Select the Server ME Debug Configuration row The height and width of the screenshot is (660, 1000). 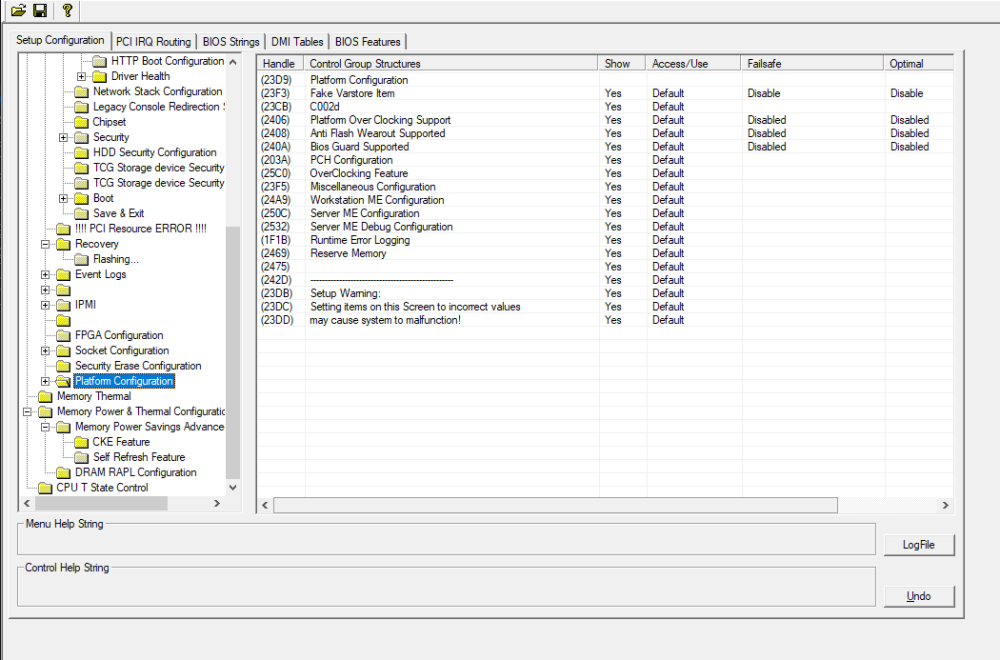coord(605,227)
